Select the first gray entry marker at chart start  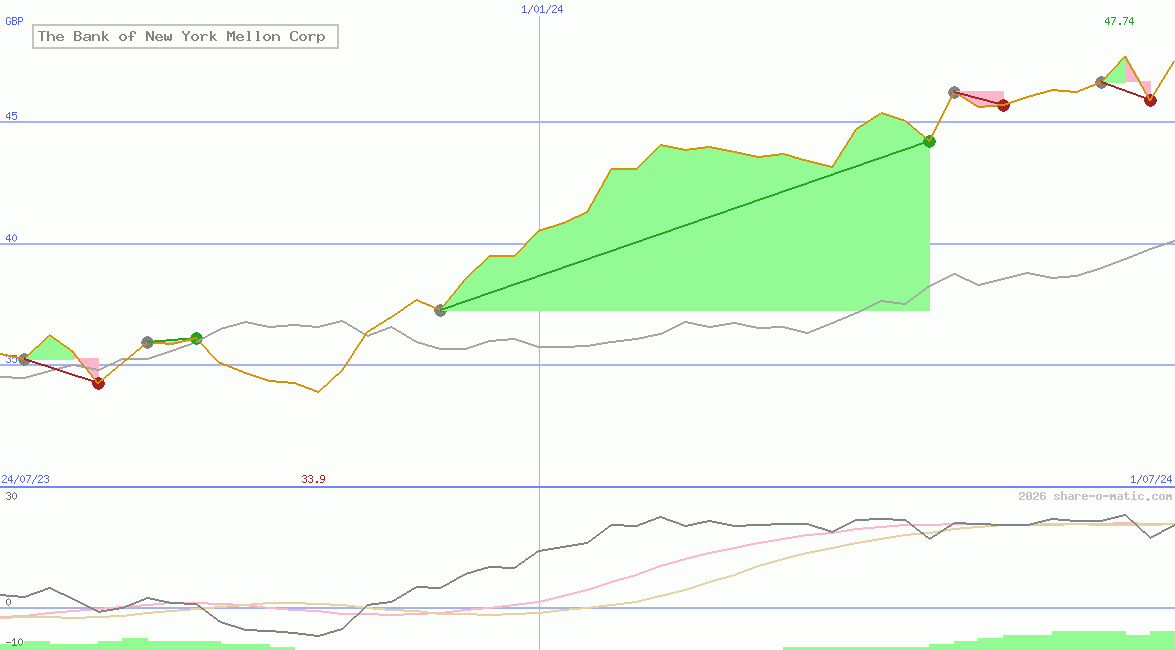pos(25,360)
